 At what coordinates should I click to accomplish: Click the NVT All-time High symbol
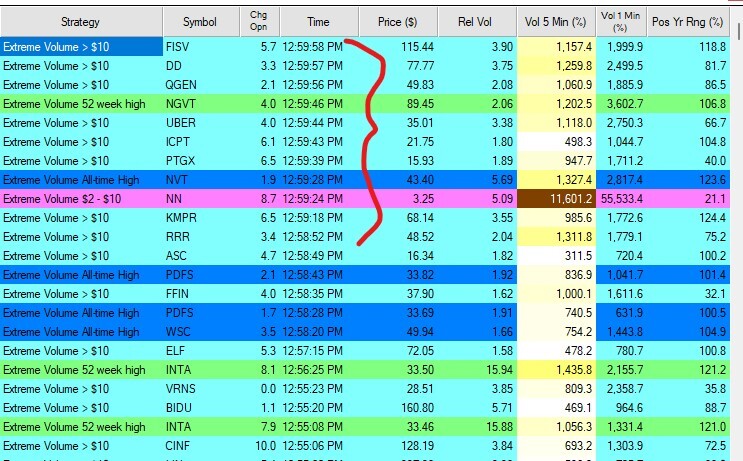[177, 180]
